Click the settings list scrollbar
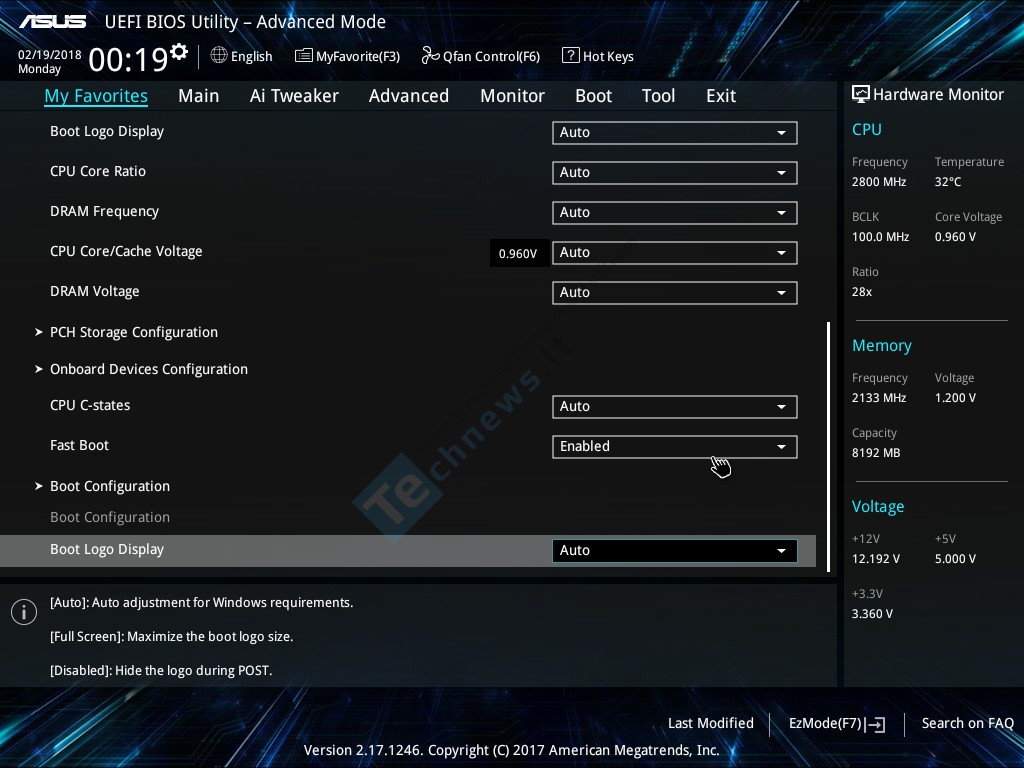Image resolution: width=1024 pixels, height=768 pixels. [828, 447]
